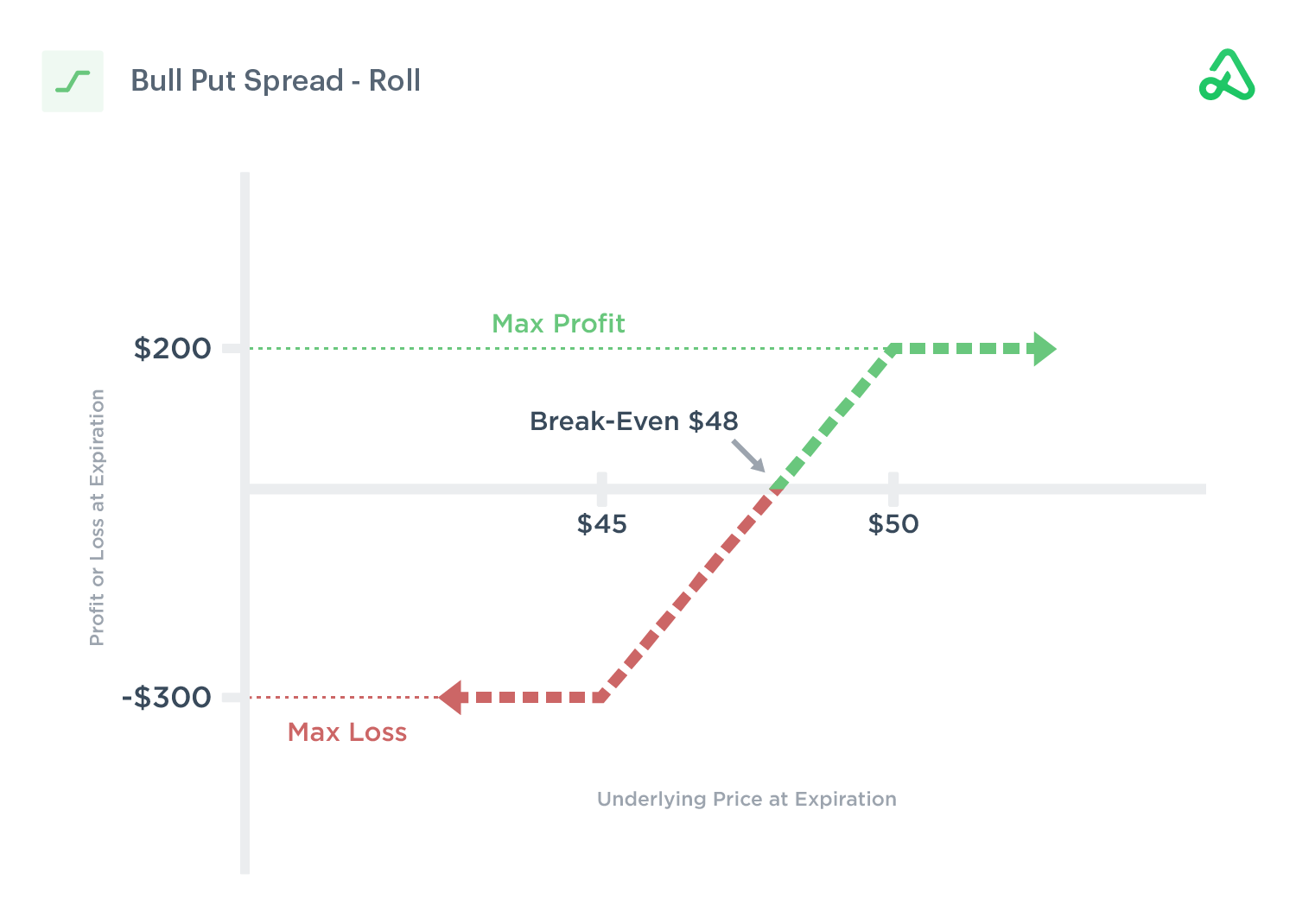Click the -$300 tick mark on the vertical axis
The height and width of the screenshot is (924, 1296).
pyautogui.click(x=232, y=697)
